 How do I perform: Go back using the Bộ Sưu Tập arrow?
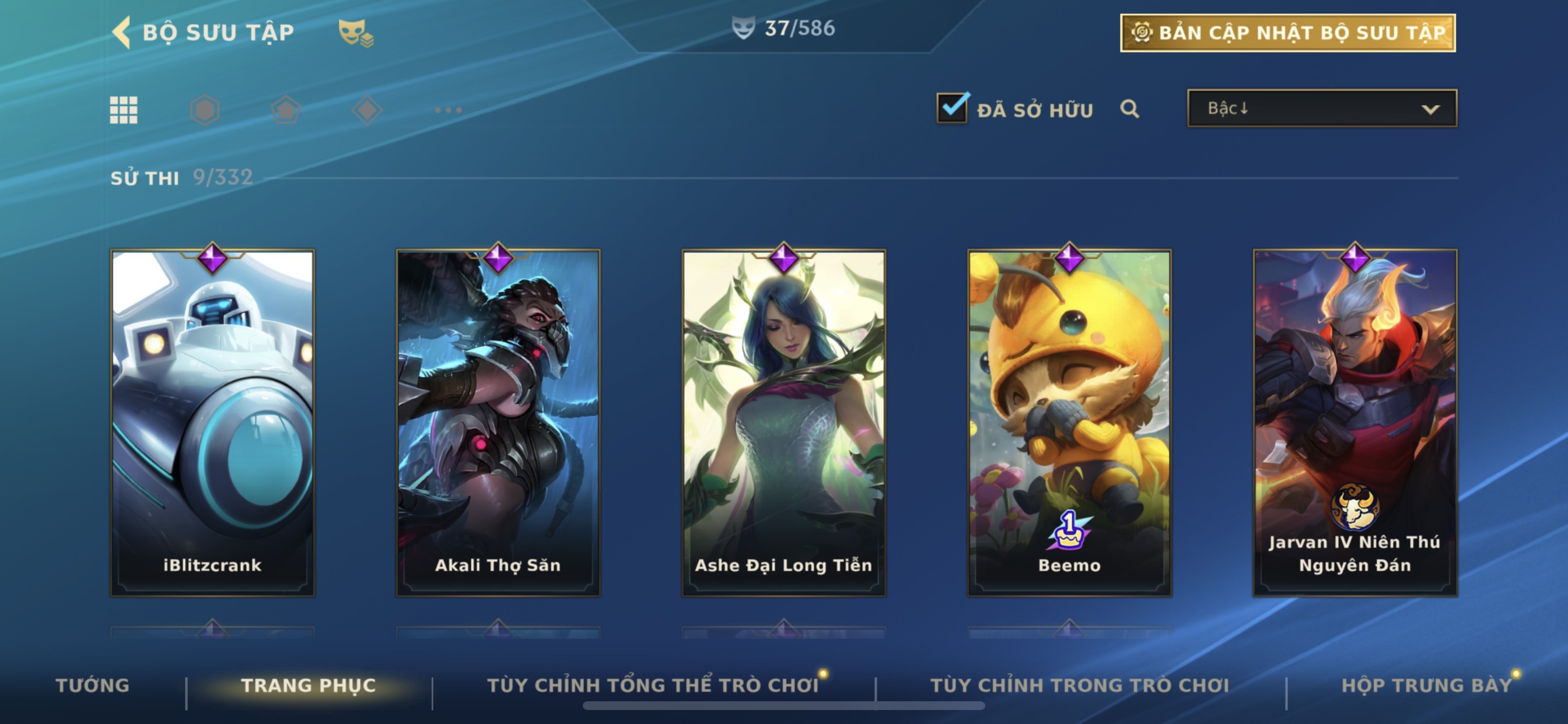coord(122,31)
